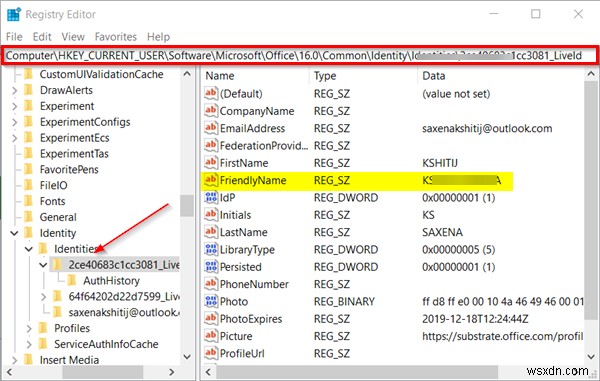Click the FavoritePens folder icon

pyautogui.click(x=28, y=169)
